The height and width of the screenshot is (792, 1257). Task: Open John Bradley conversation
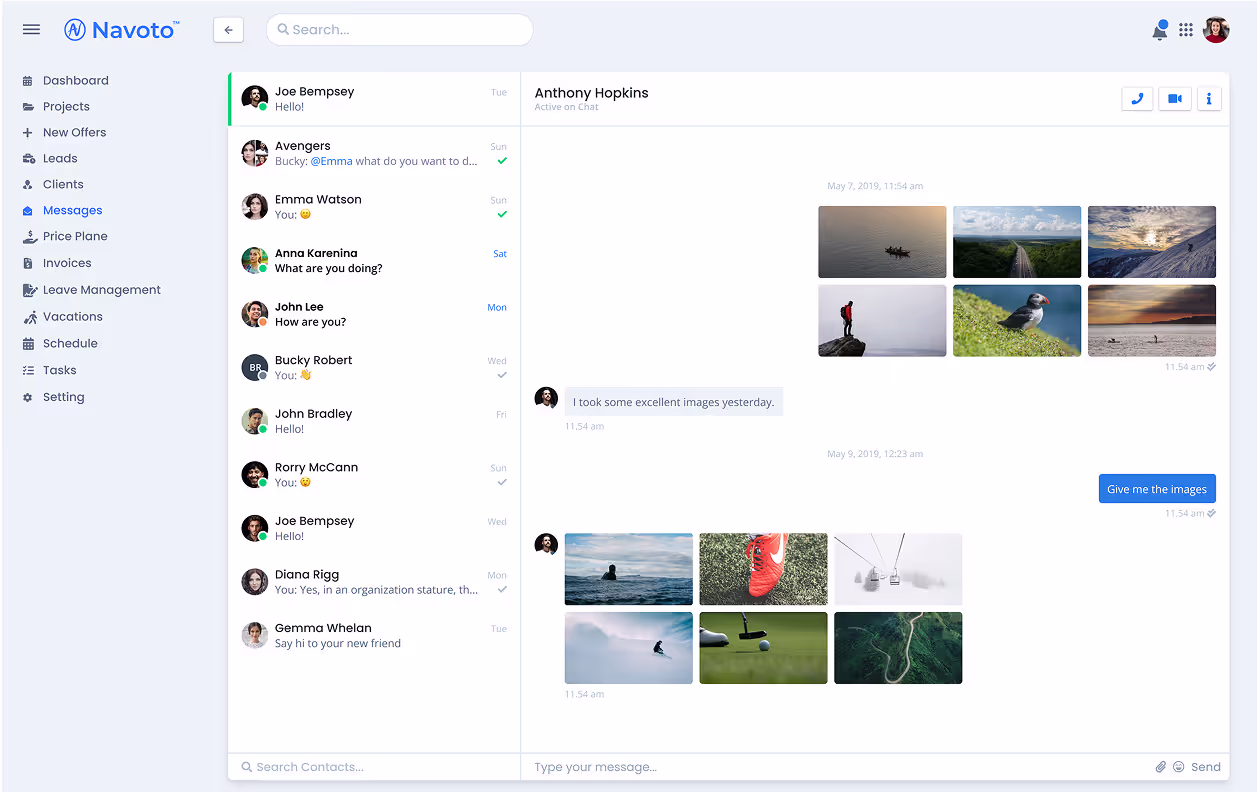pos(374,421)
